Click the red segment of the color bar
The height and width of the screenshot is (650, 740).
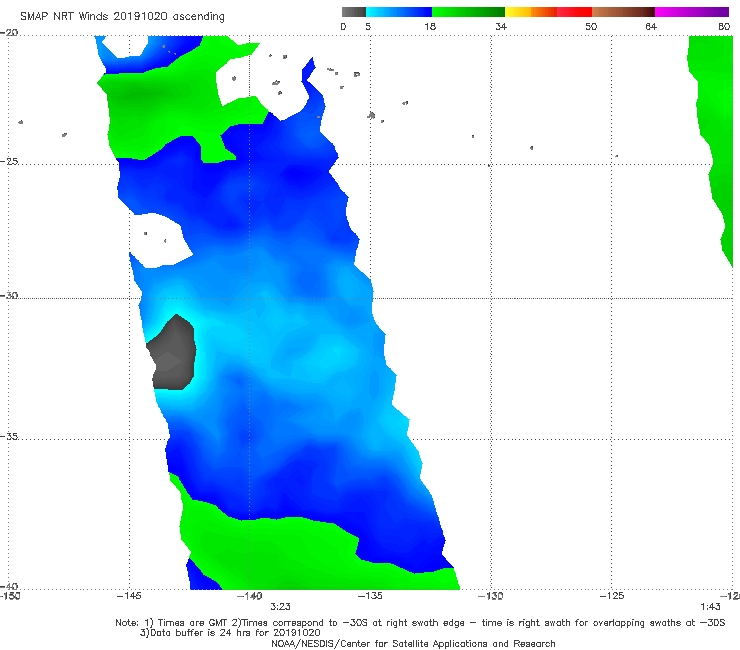[574, 12]
